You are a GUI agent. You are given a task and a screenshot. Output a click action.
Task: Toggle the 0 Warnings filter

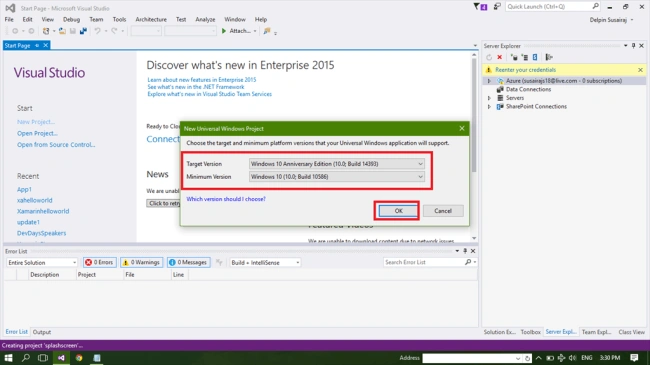[142, 263]
